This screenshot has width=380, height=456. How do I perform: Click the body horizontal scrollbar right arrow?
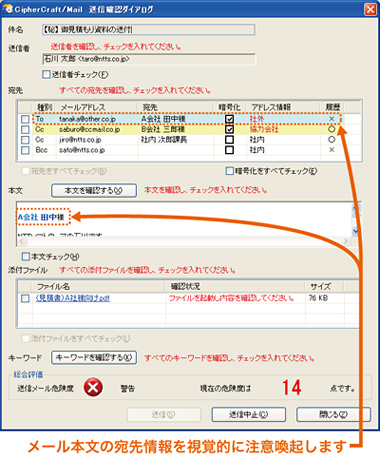346,241
